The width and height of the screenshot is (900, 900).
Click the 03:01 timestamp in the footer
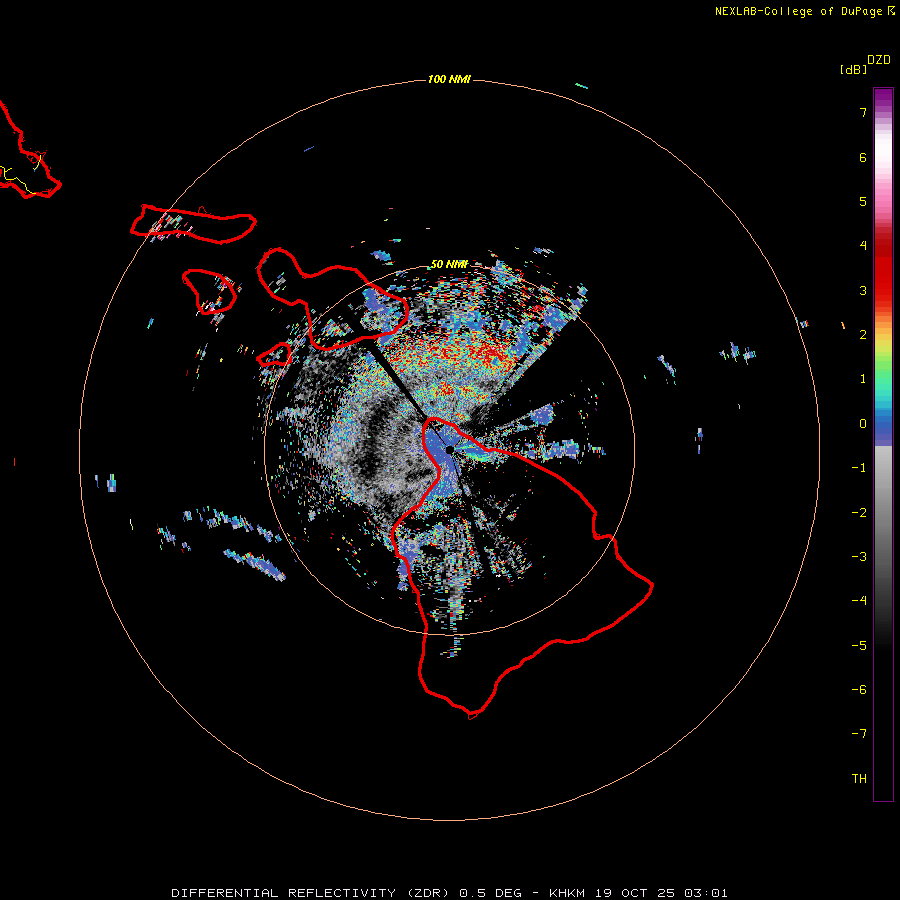click(706, 893)
